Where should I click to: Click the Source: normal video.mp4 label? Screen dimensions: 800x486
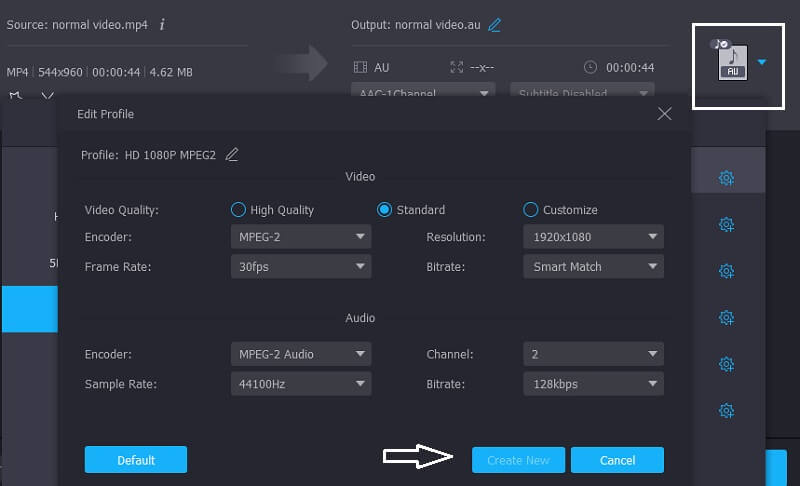(x=77, y=24)
